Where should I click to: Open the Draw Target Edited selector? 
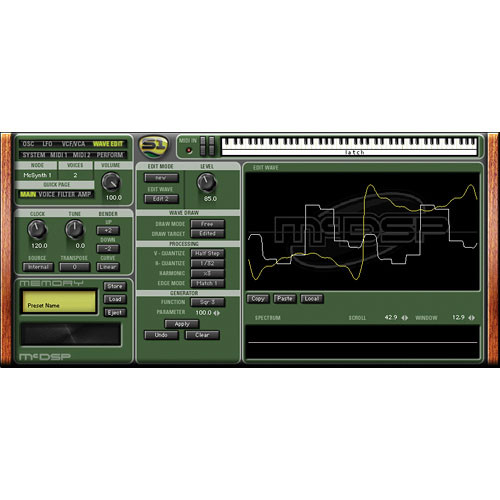[x=207, y=234]
